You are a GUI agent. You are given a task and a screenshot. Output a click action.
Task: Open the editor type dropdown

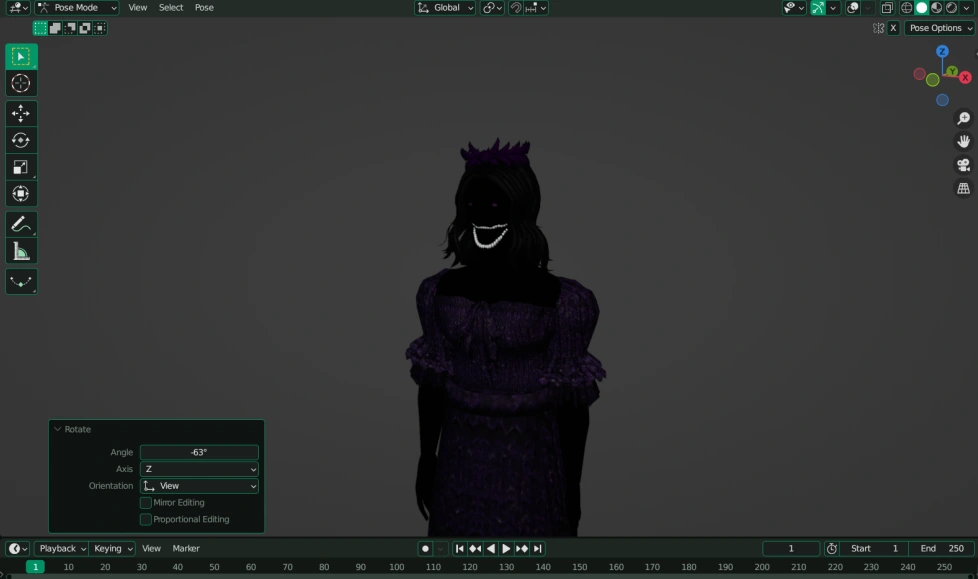[17, 7]
